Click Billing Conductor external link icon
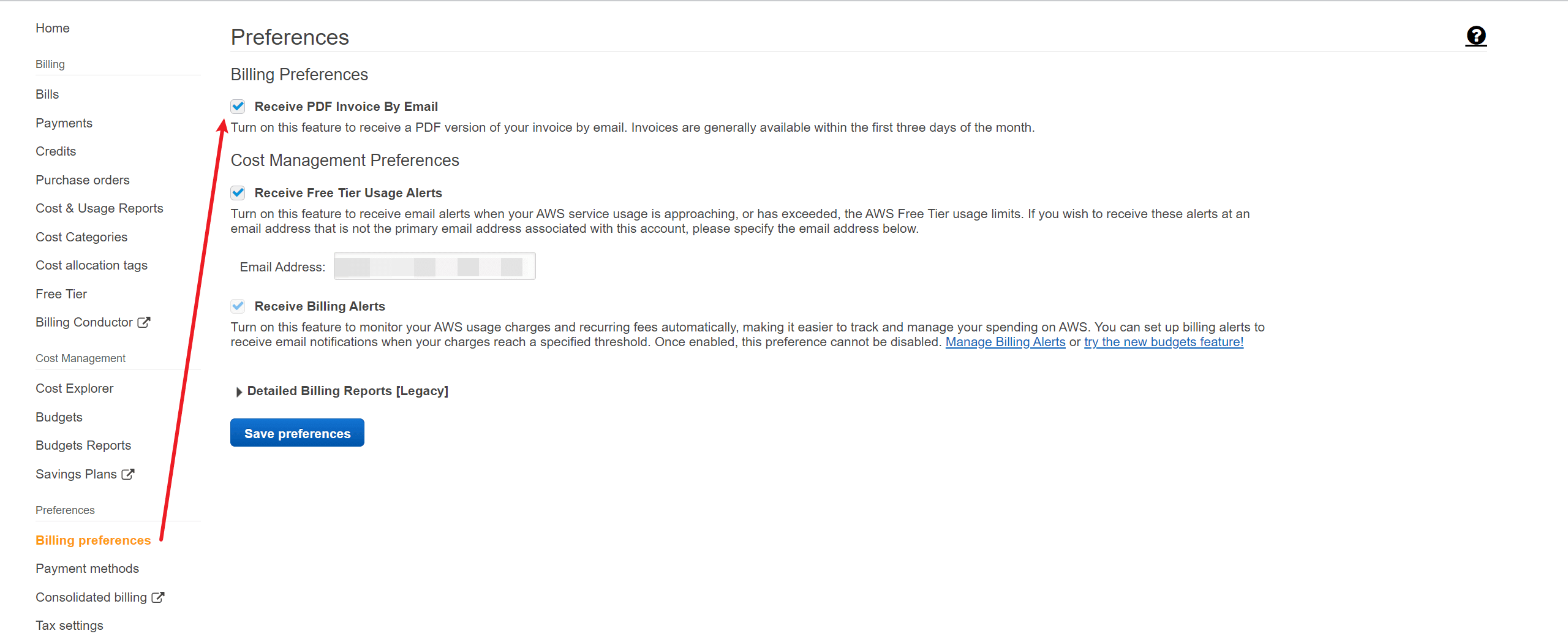Screen dimensions: 1568x639 144,322
